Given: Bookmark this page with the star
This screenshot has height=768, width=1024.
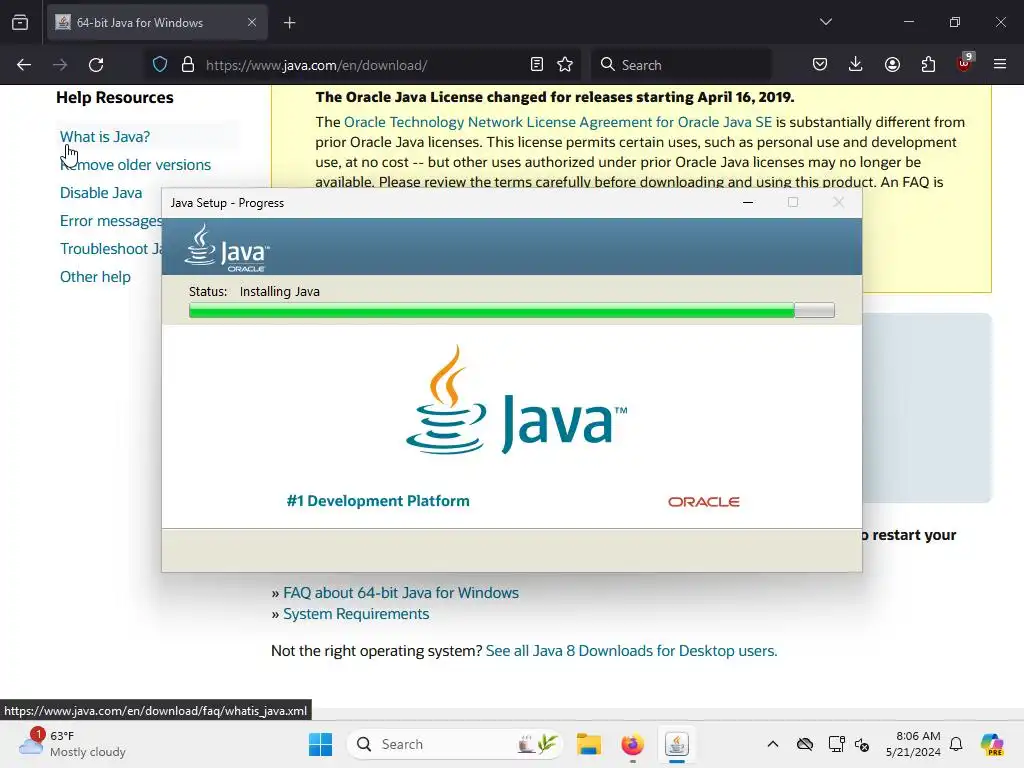Looking at the screenshot, I should coord(565,65).
